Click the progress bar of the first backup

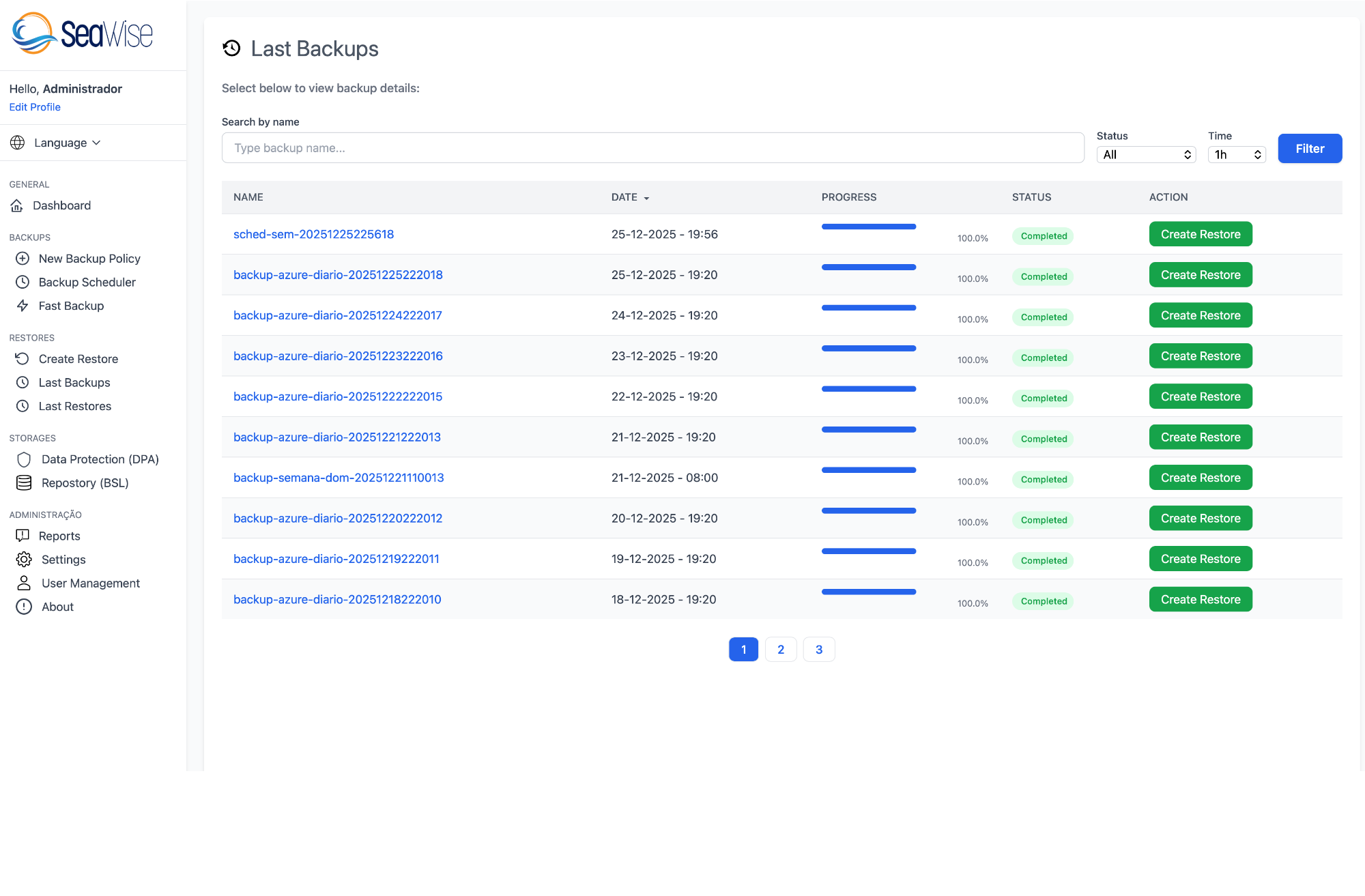(868, 226)
